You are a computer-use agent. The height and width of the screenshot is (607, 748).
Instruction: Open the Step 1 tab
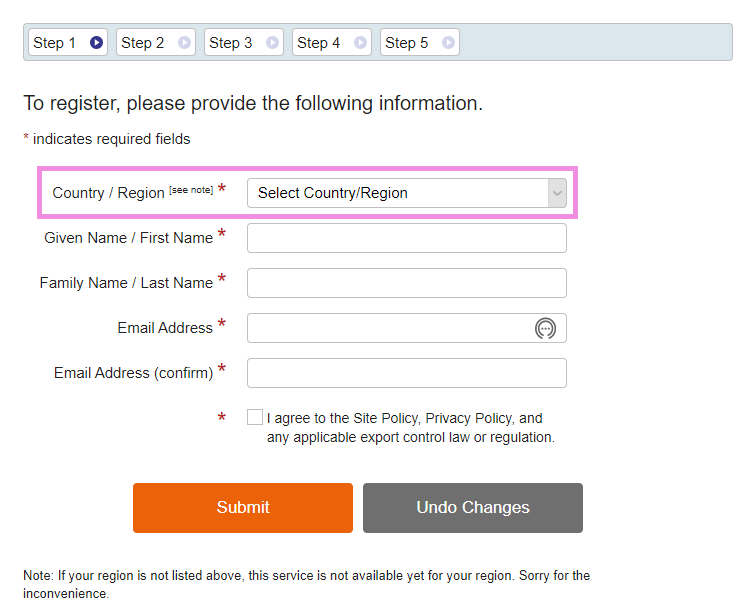pos(55,43)
